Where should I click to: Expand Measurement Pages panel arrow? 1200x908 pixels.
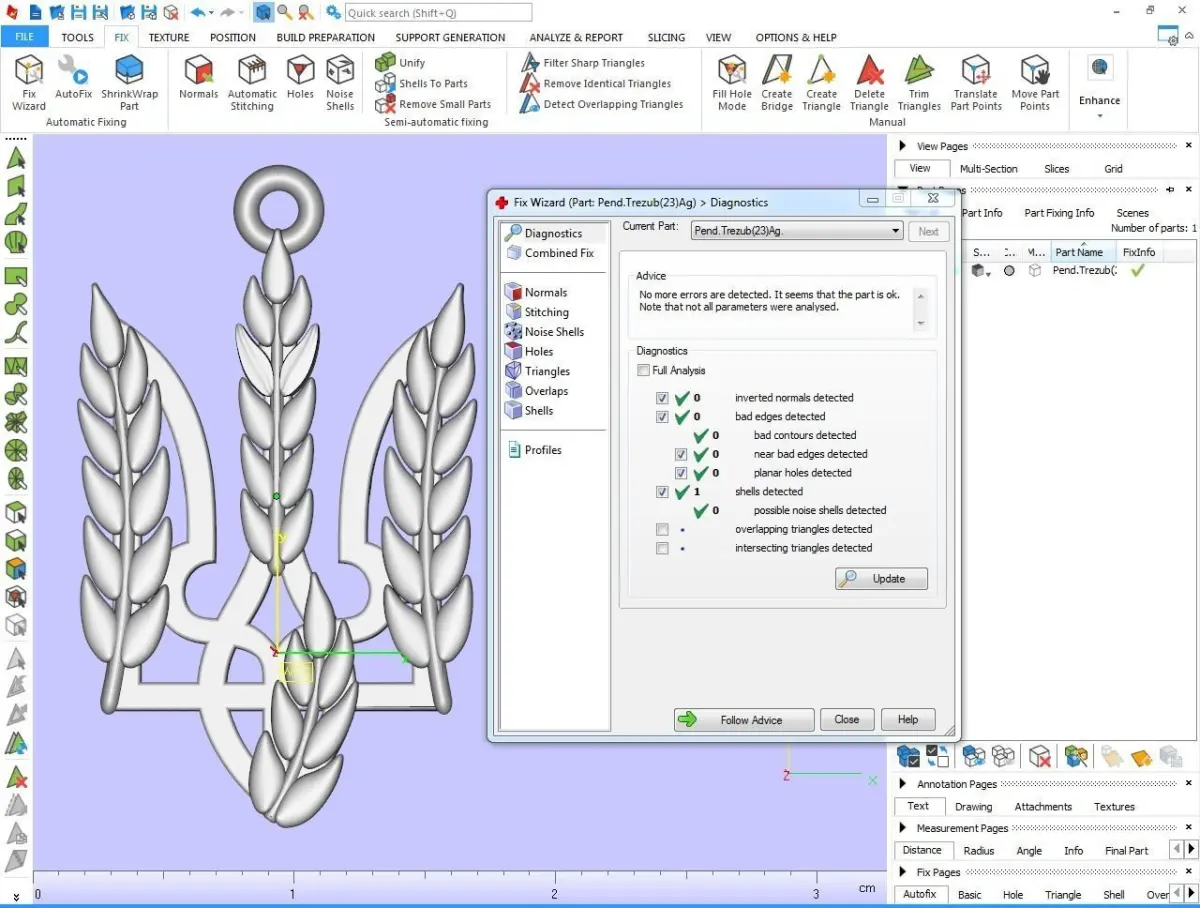(902, 828)
